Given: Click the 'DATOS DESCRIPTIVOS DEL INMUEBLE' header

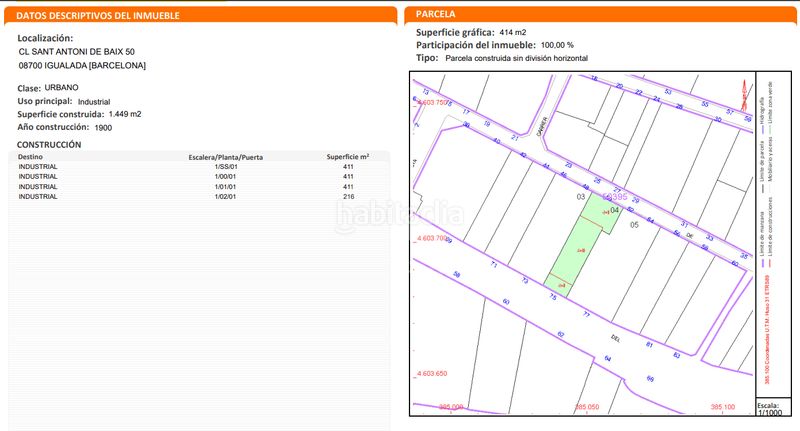Looking at the screenshot, I should (x=98, y=16).
